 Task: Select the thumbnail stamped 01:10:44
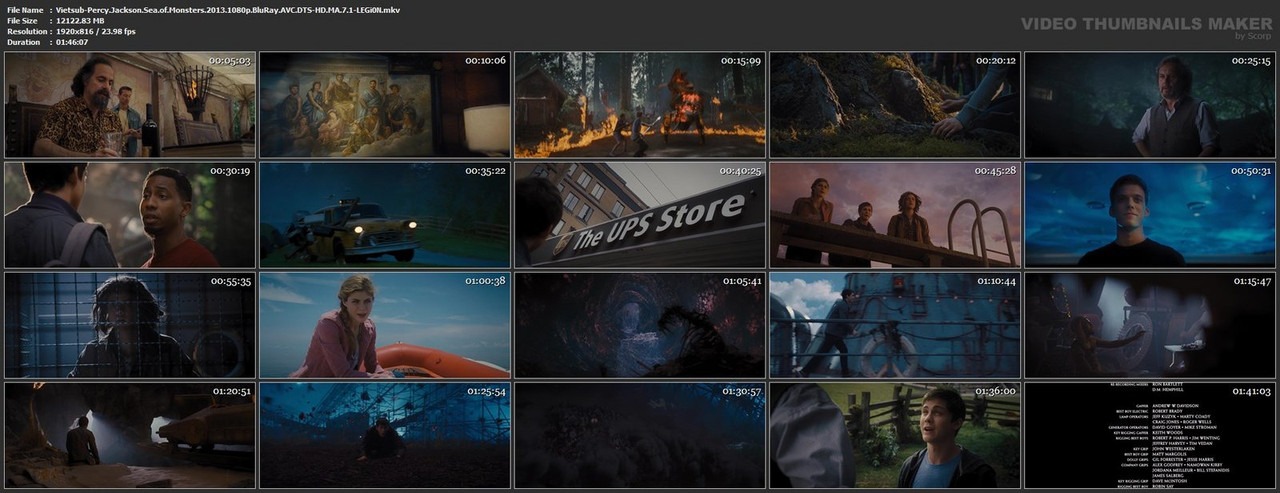(895, 325)
